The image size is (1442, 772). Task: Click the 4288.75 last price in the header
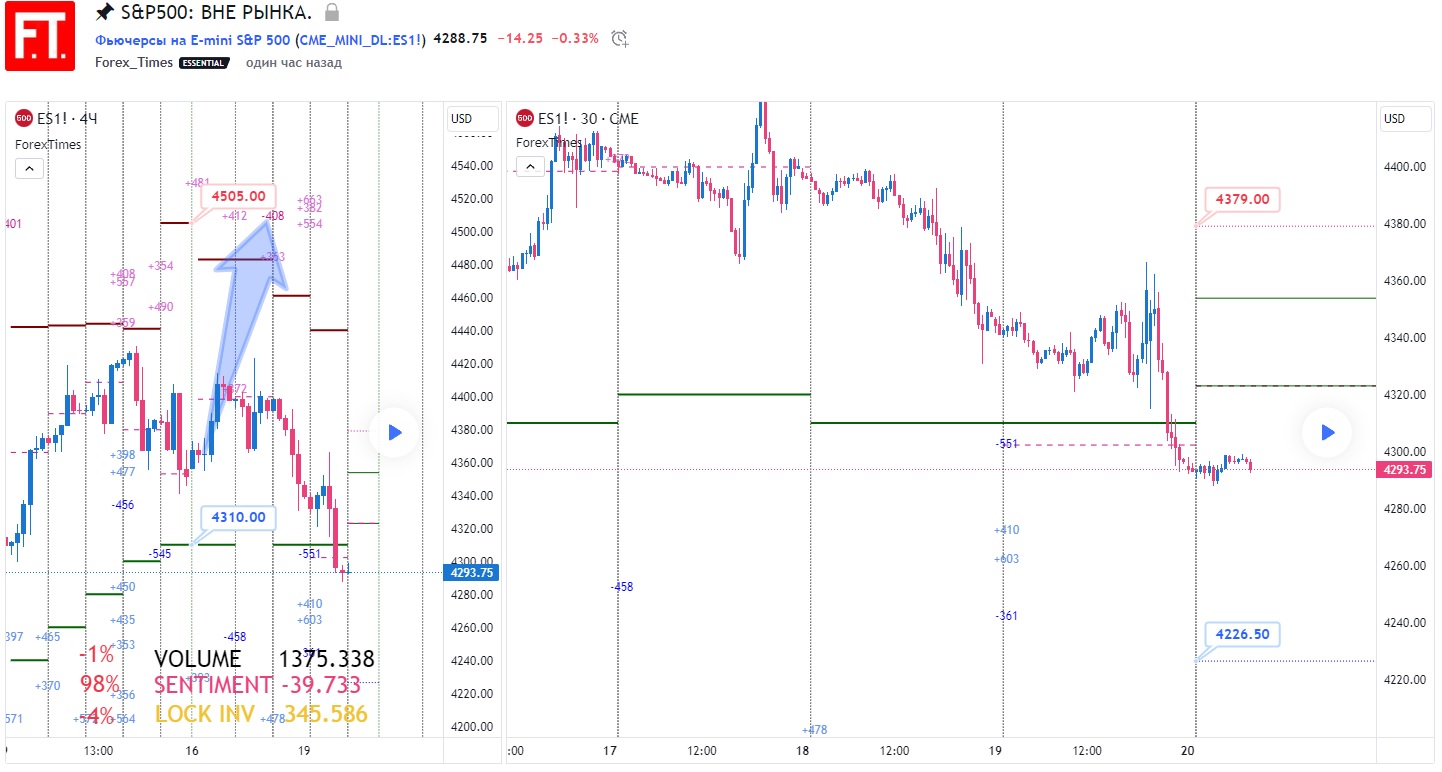pyautogui.click(x=460, y=39)
